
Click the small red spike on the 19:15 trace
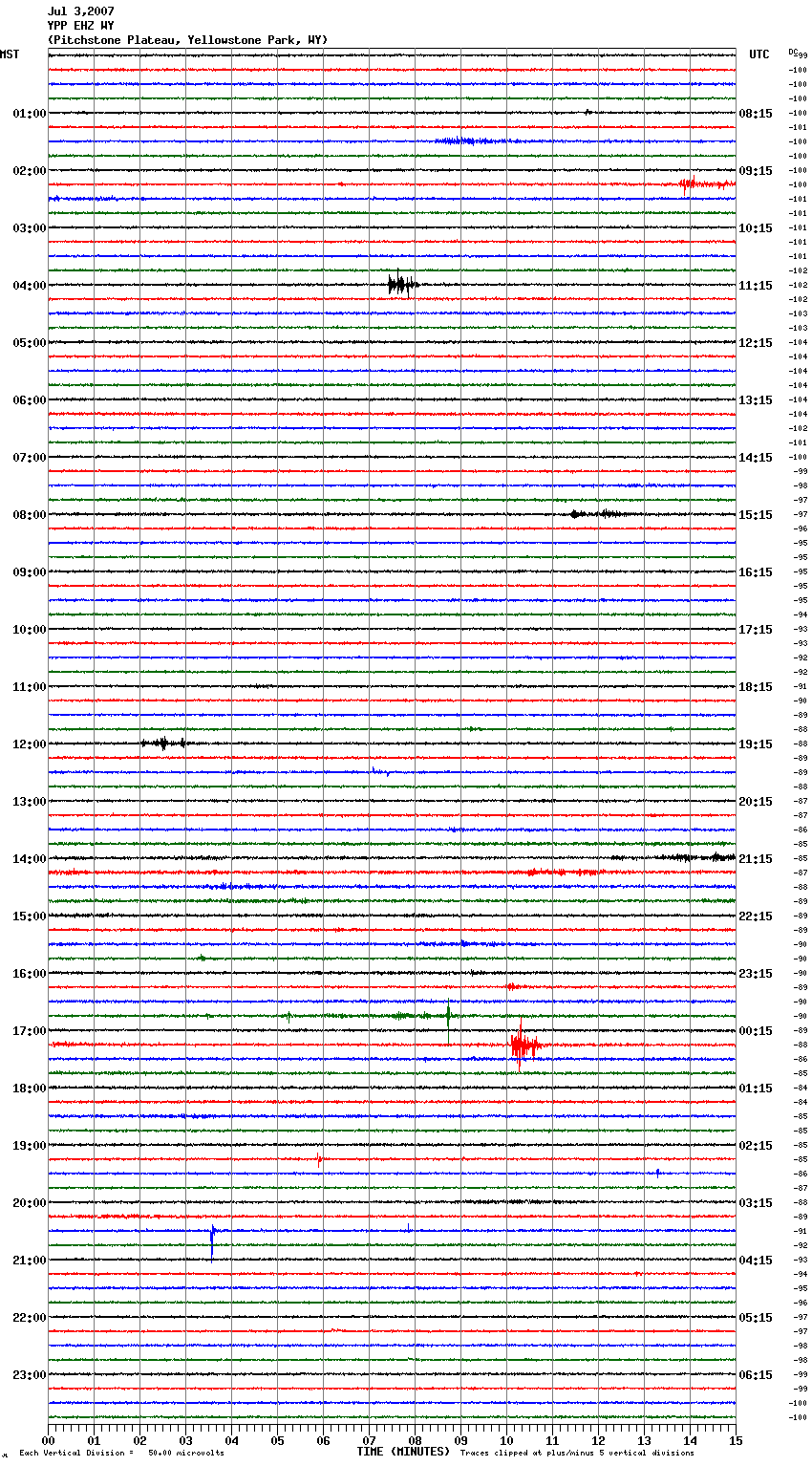319,1159
